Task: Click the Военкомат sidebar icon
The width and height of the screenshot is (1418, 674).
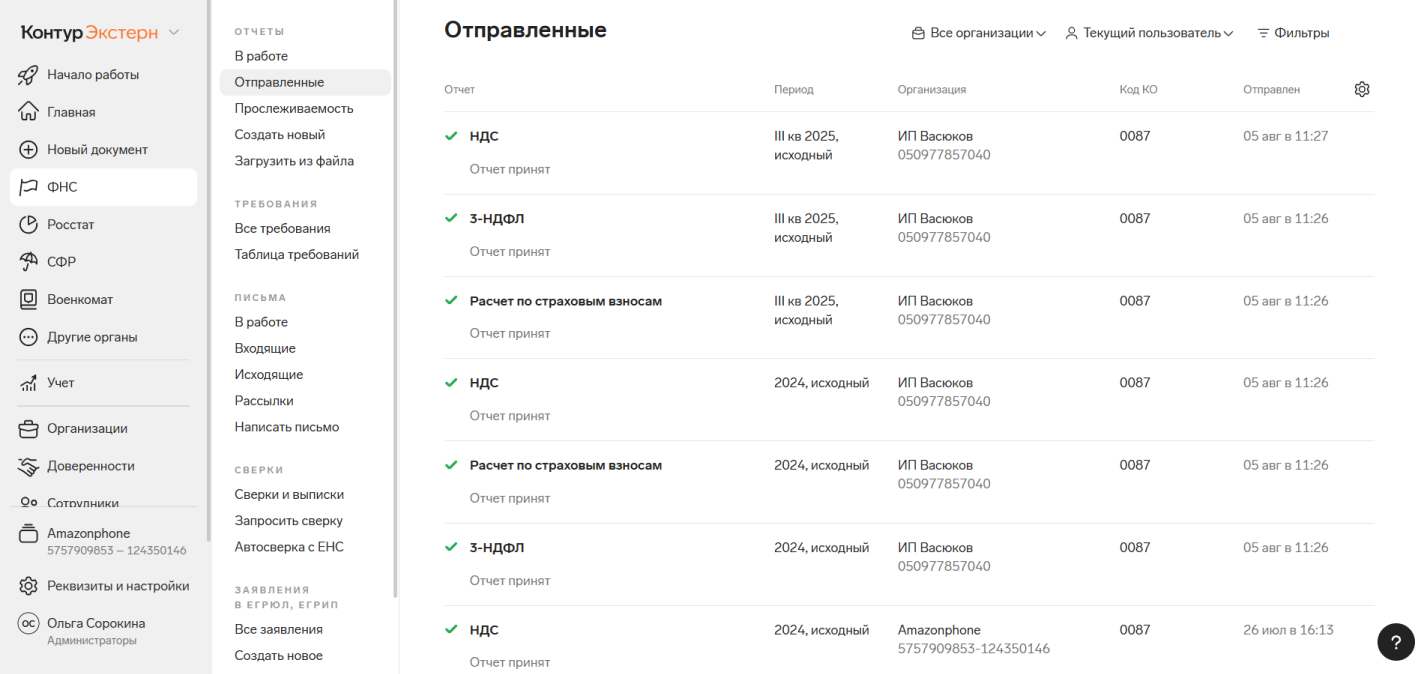Action: 29,300
